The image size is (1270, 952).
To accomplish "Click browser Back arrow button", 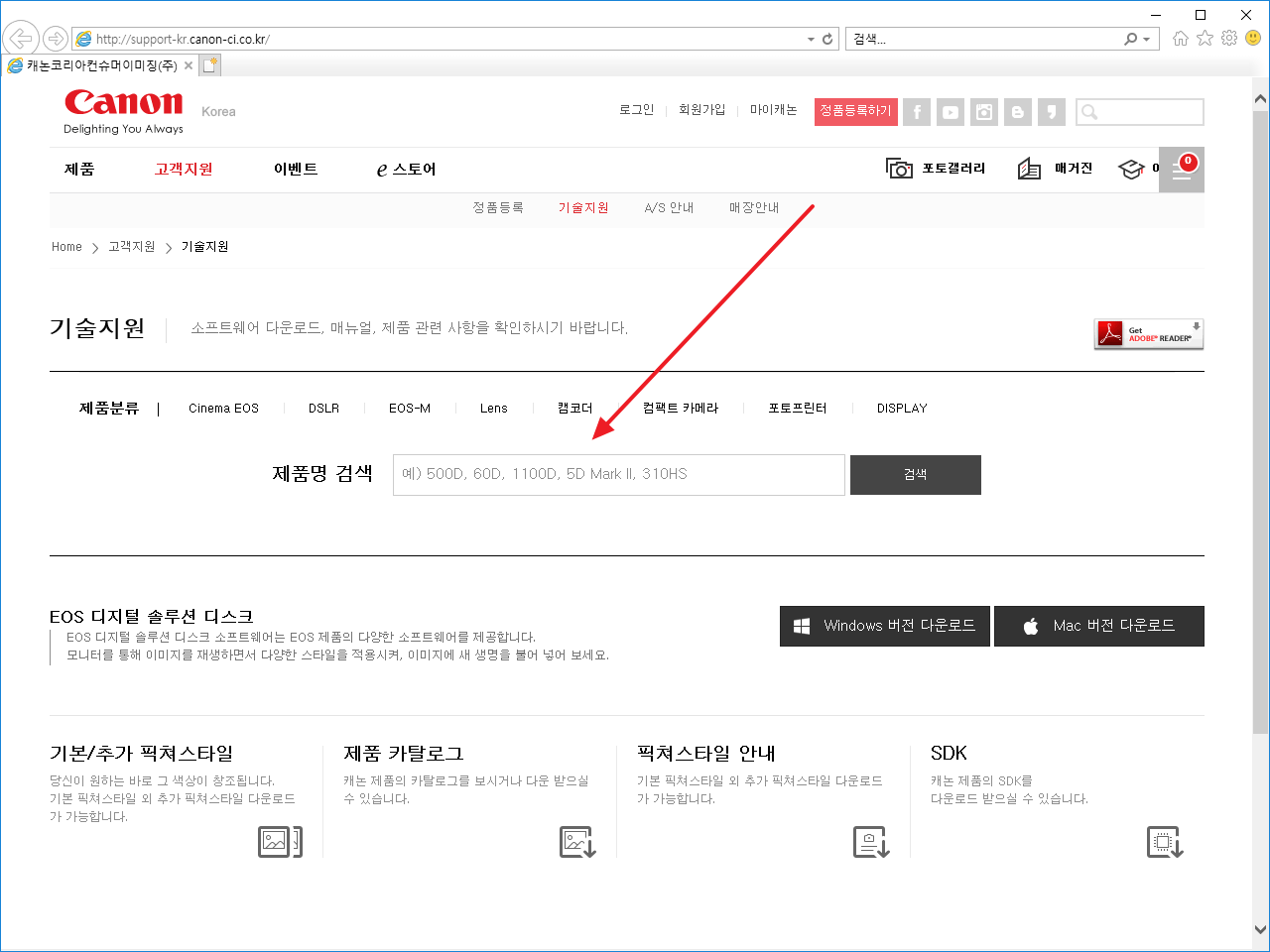I will click(20, 39).
